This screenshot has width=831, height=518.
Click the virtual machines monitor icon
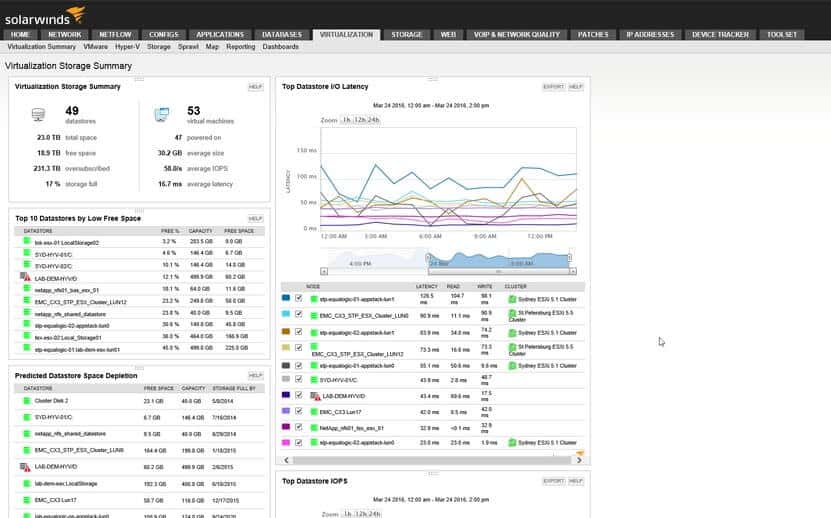pos(162,115)
